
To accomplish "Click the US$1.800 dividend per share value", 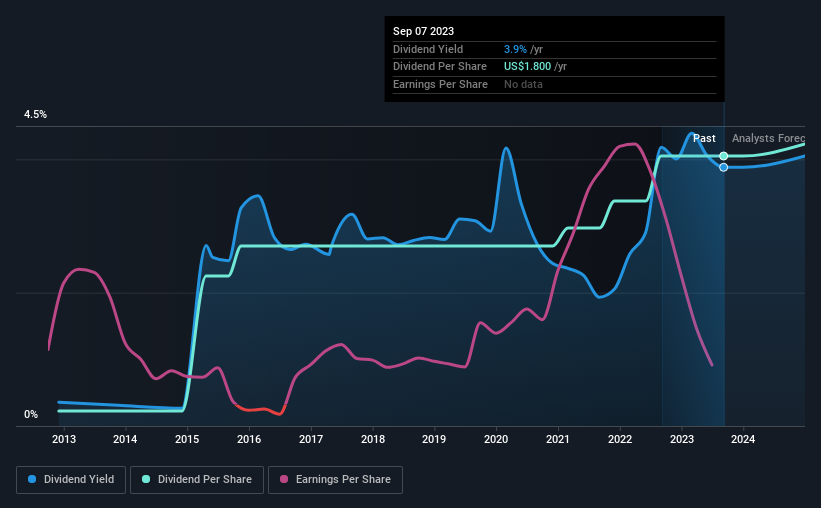I will 527,67.
